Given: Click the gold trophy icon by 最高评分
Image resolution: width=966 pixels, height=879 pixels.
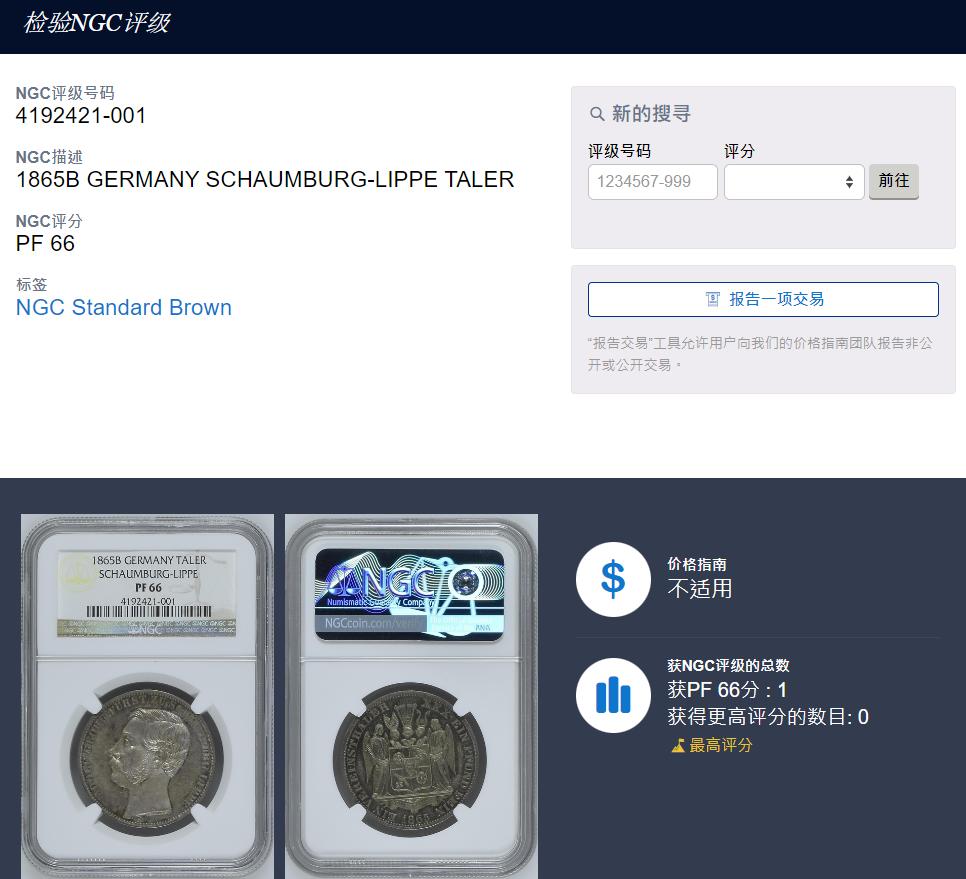Looking at the screenshot, I should pos(678,745).
